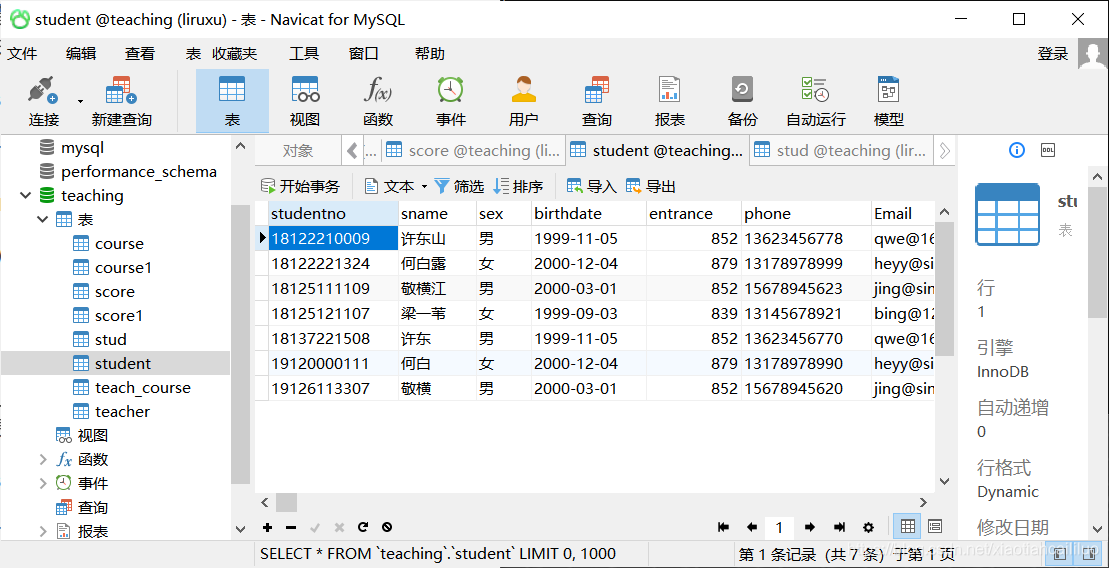
Task: Select the 表 table toolbar button
Action: point(232,102)
